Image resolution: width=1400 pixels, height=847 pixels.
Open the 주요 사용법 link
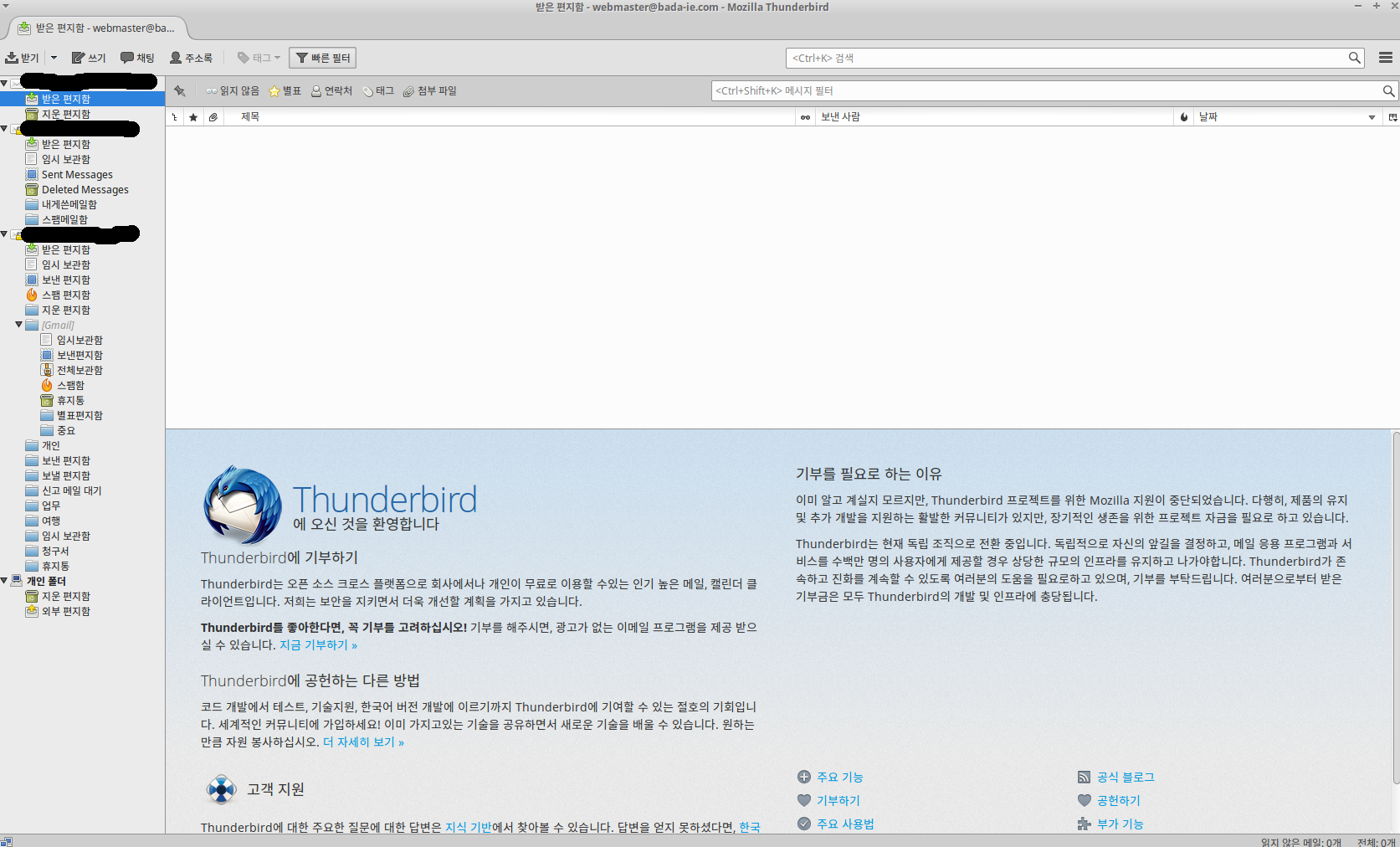click(845, 824)
